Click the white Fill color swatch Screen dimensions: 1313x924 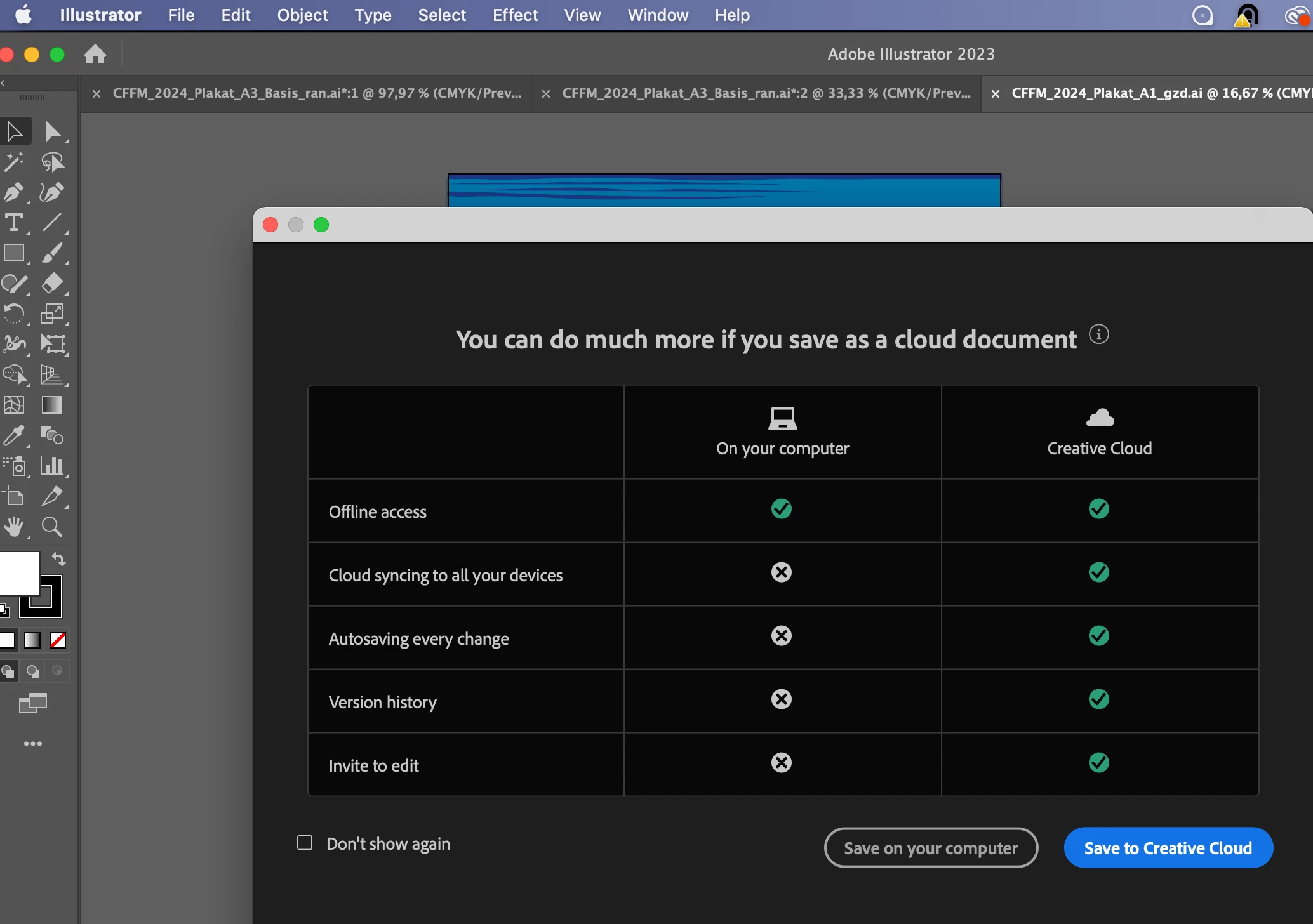tap(18, 571)
